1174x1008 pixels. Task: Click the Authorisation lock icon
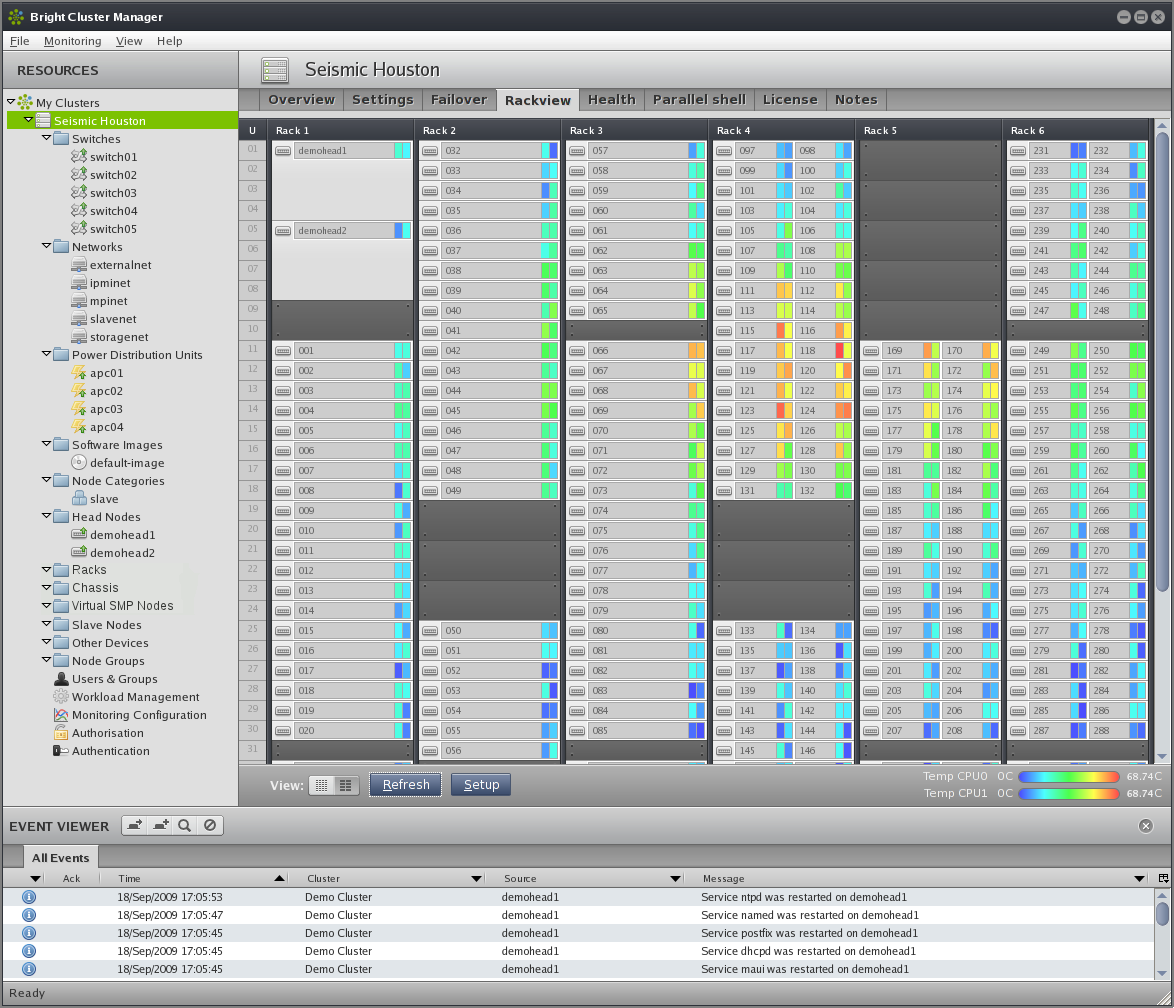[x=61, y=732]
